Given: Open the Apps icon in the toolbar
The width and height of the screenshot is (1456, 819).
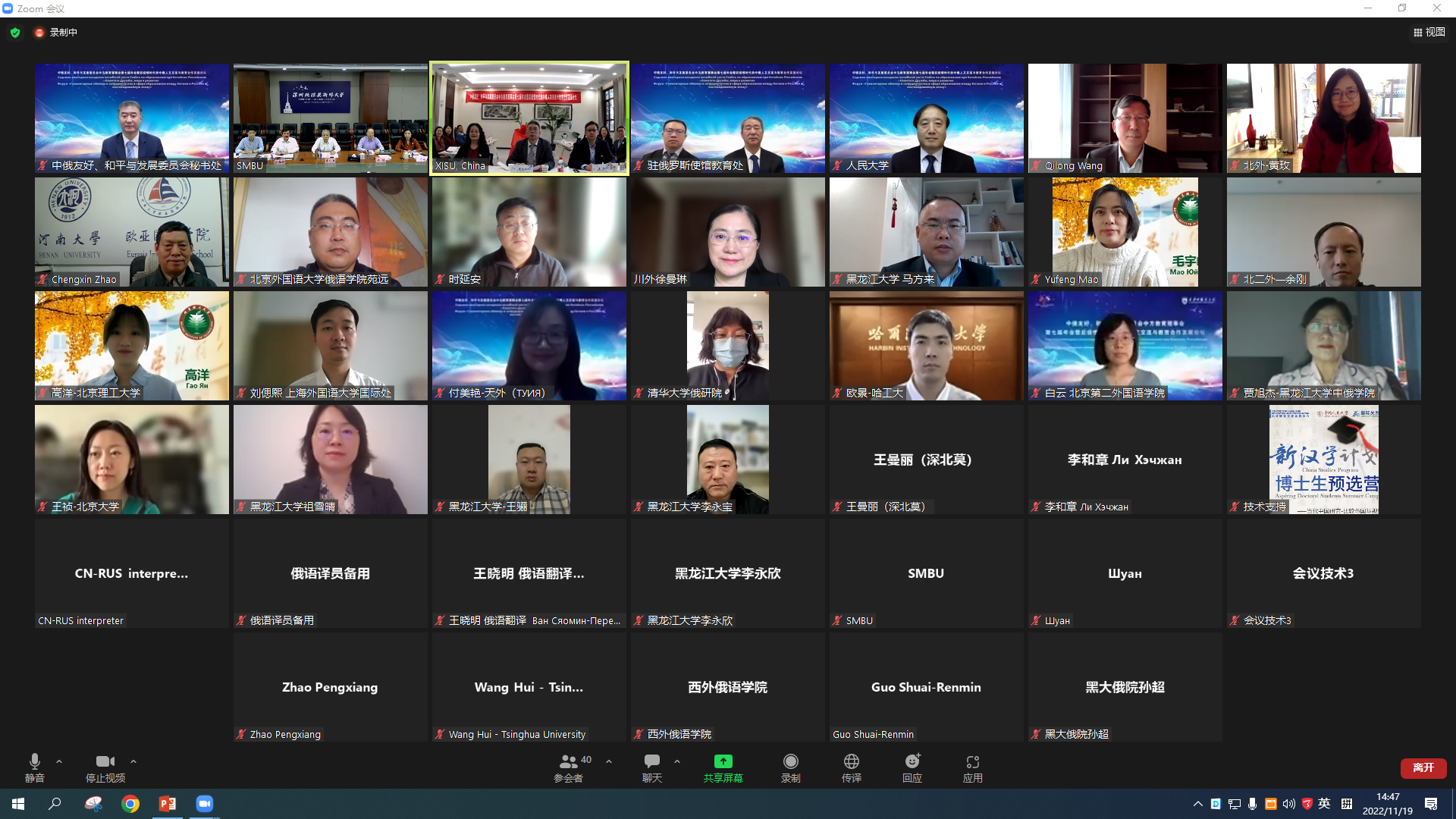Looking at the screenshot, I should (972, 761).
